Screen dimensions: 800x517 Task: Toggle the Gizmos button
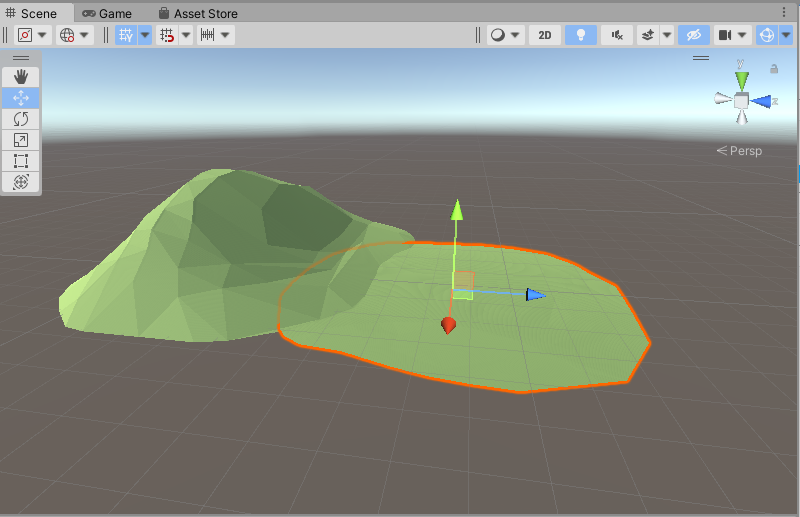pyautogui.click(x=767, y=35)
